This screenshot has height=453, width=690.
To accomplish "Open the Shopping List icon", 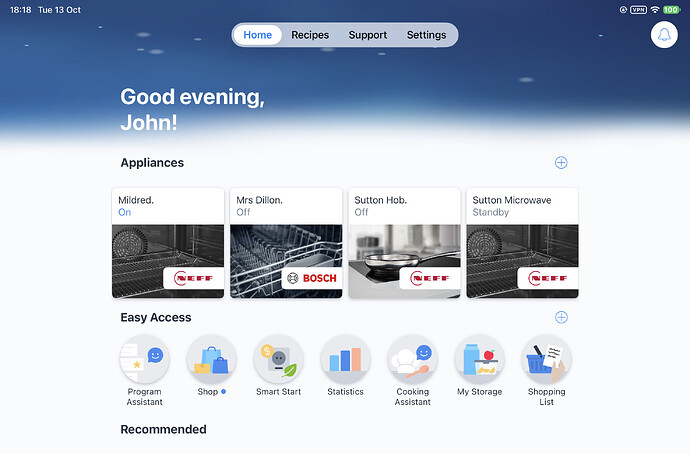I will tap(546, 360).
